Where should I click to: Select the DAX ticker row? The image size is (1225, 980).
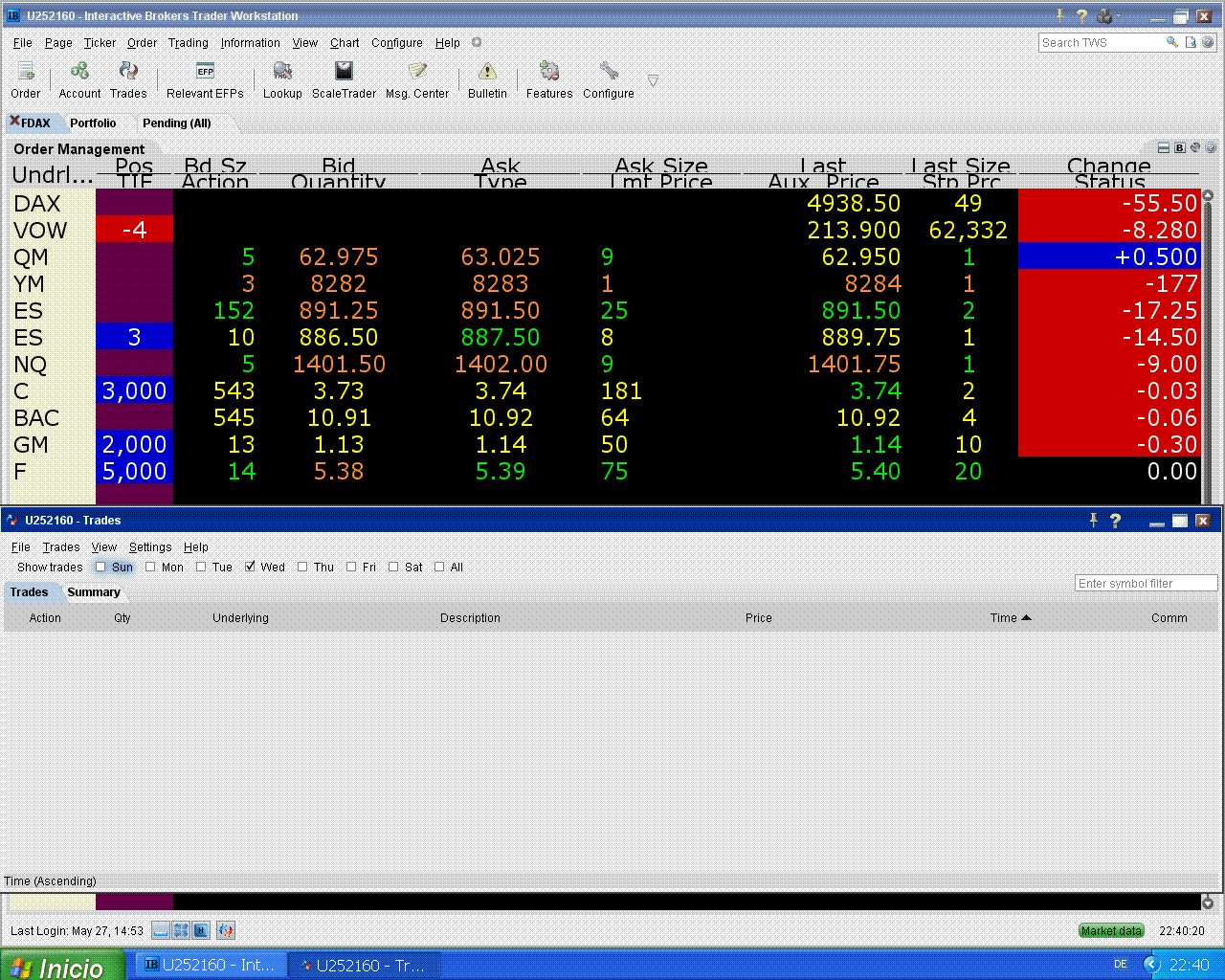pos(606,203)
